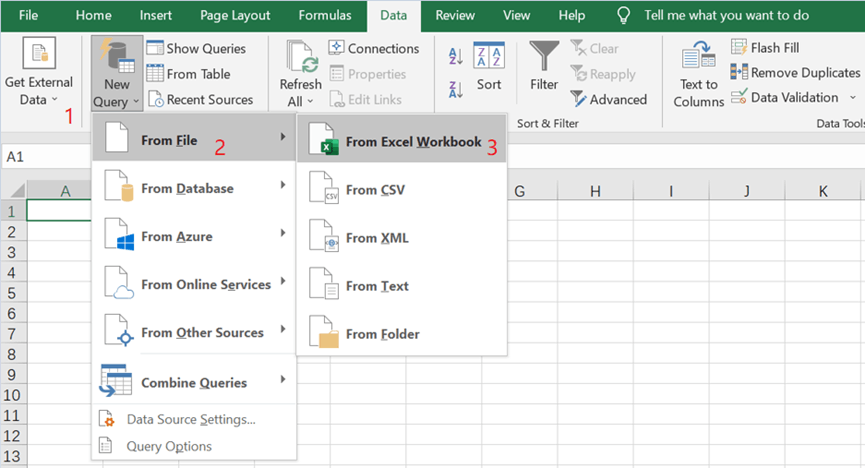The height and width of the screenshot is (468, 865).
Task: Switch to the Review tab
Action: pos(455,15)
